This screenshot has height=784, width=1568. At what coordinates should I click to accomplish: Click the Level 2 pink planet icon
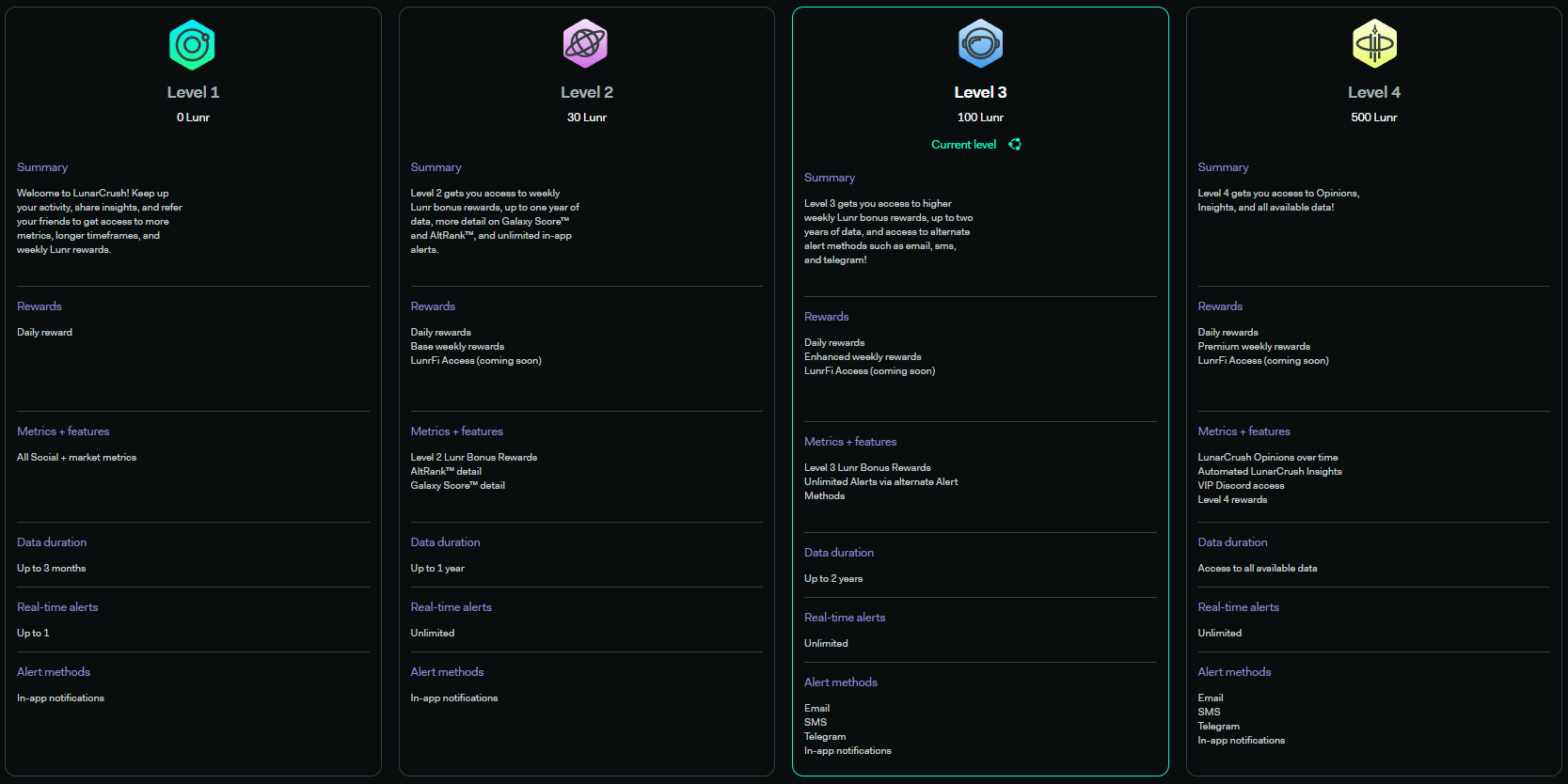tap(585, 44)
